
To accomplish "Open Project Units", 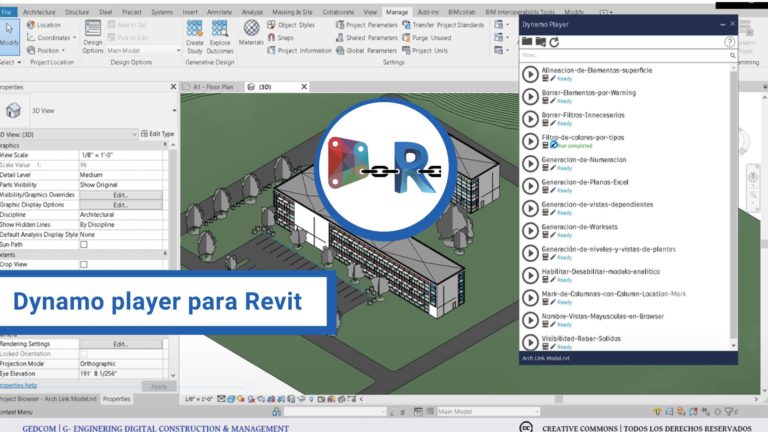I will point(425,50).
